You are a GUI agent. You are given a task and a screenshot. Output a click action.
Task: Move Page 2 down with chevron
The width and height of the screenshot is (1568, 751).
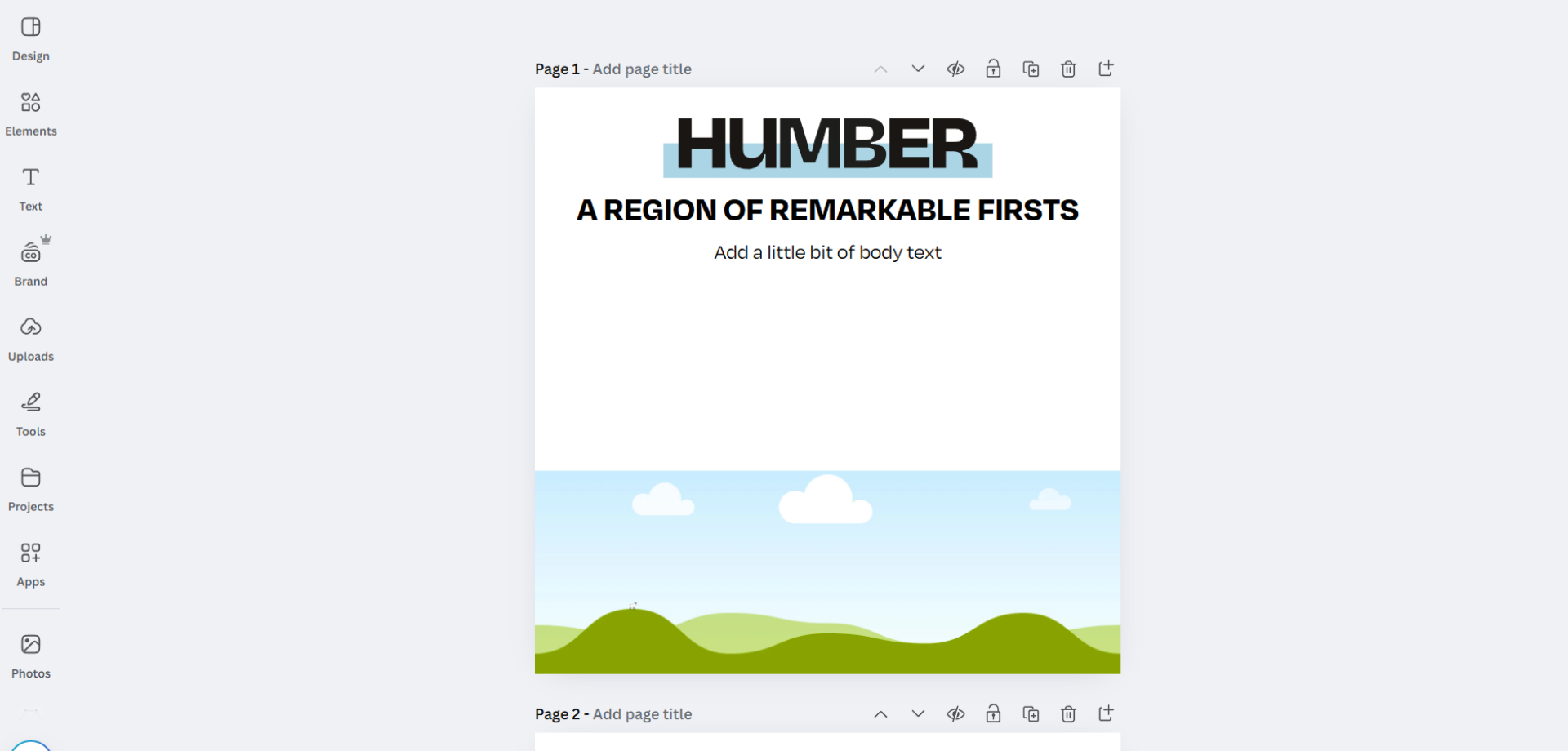click(918, 714)
